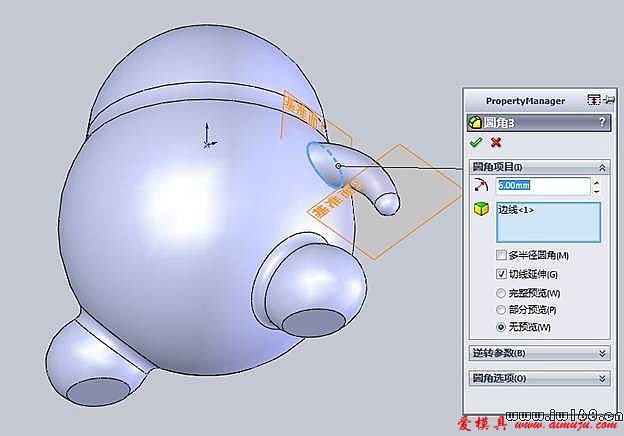Expand the 圆角选项 section
Viewport: 624px width, 436px height.
pos(601,378)
